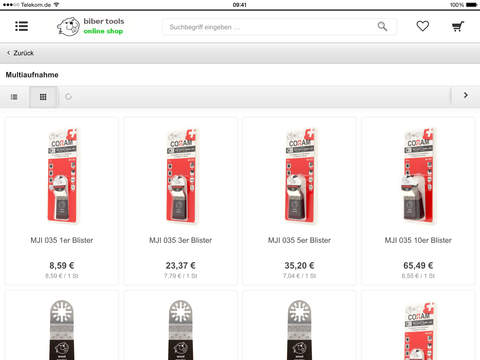The height and width of the screenshot is (360, 480).
Task: Open first saw blade product in second row
Action: tap(62, 330)
